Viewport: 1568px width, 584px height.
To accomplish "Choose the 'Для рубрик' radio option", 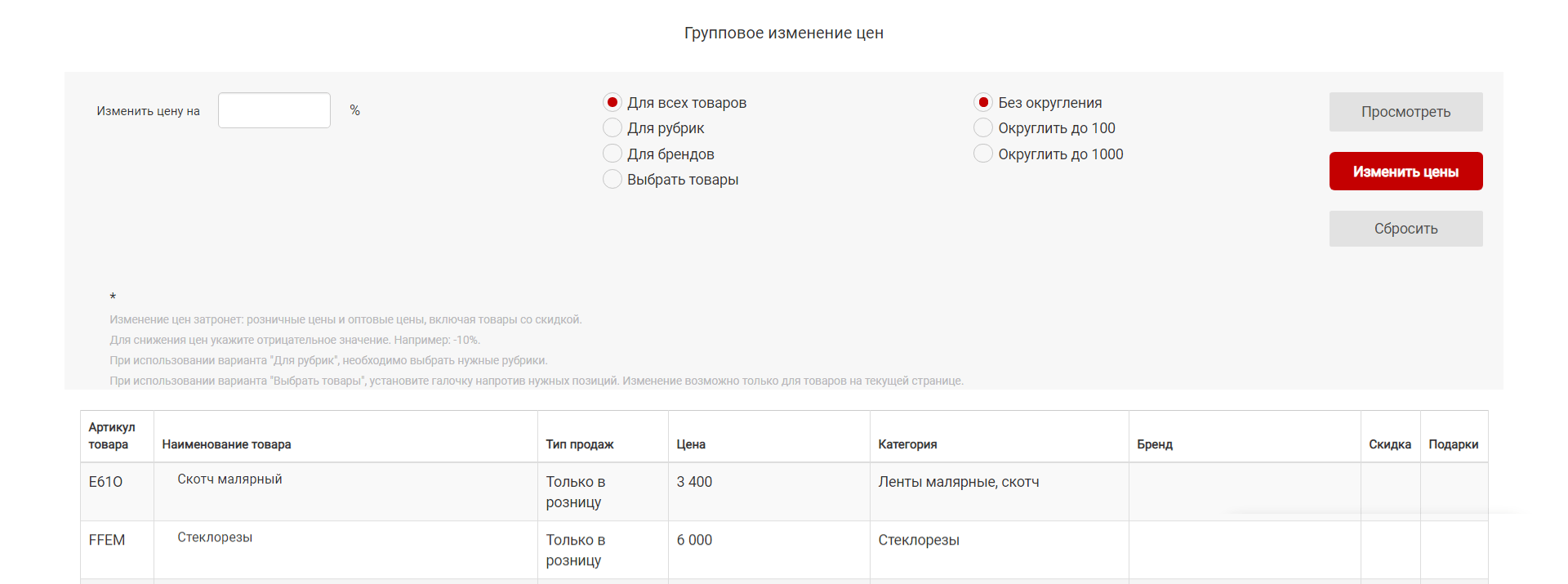I will [x=612, y=128].
